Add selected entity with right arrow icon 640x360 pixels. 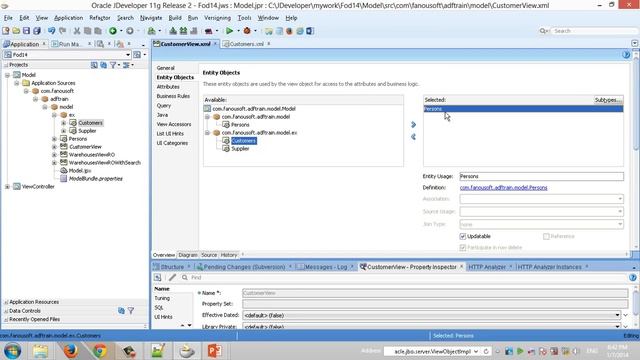pyautogui.click(x=413, y=124)
